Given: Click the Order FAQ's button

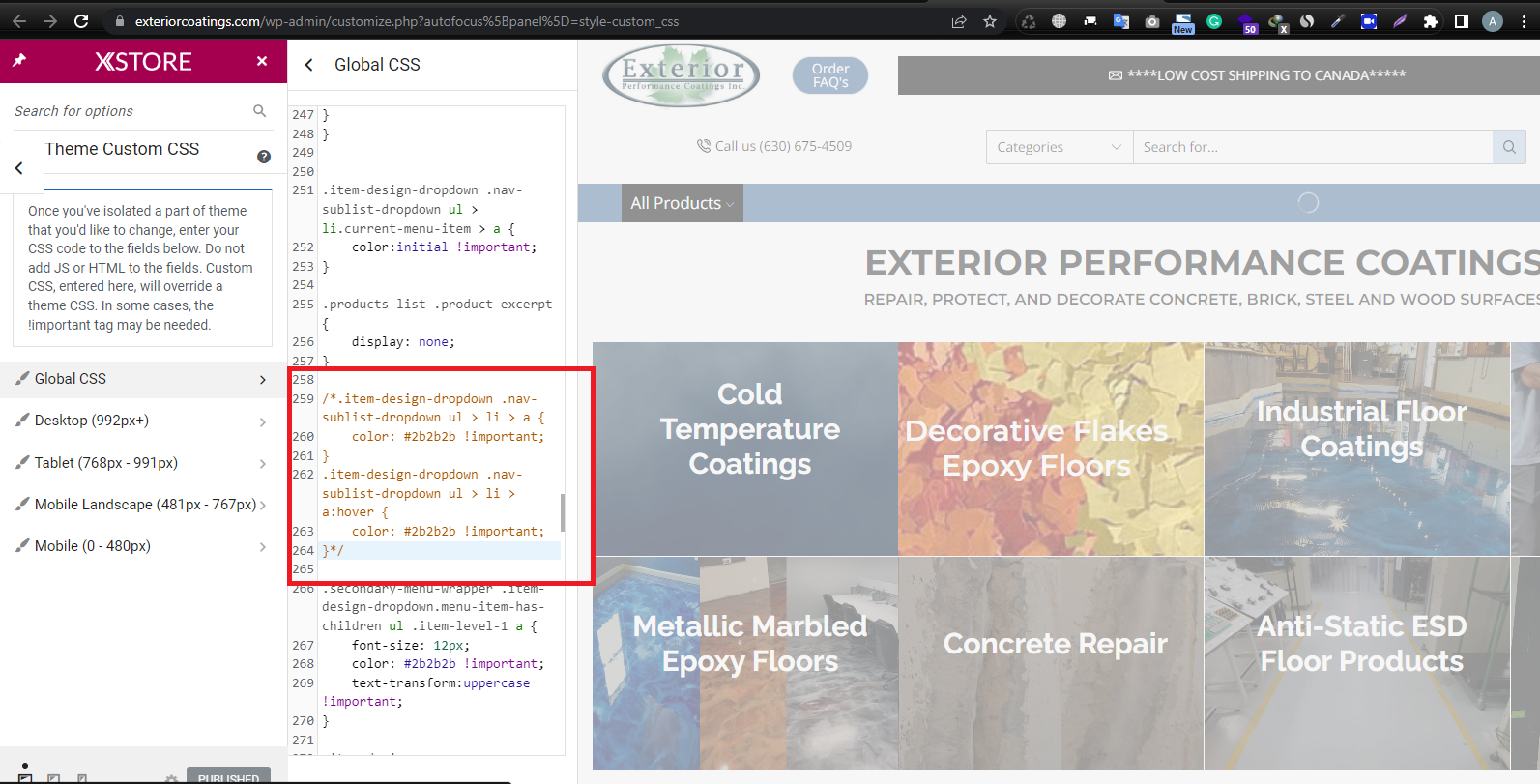Looking at the screenshot, I should 830,75.
